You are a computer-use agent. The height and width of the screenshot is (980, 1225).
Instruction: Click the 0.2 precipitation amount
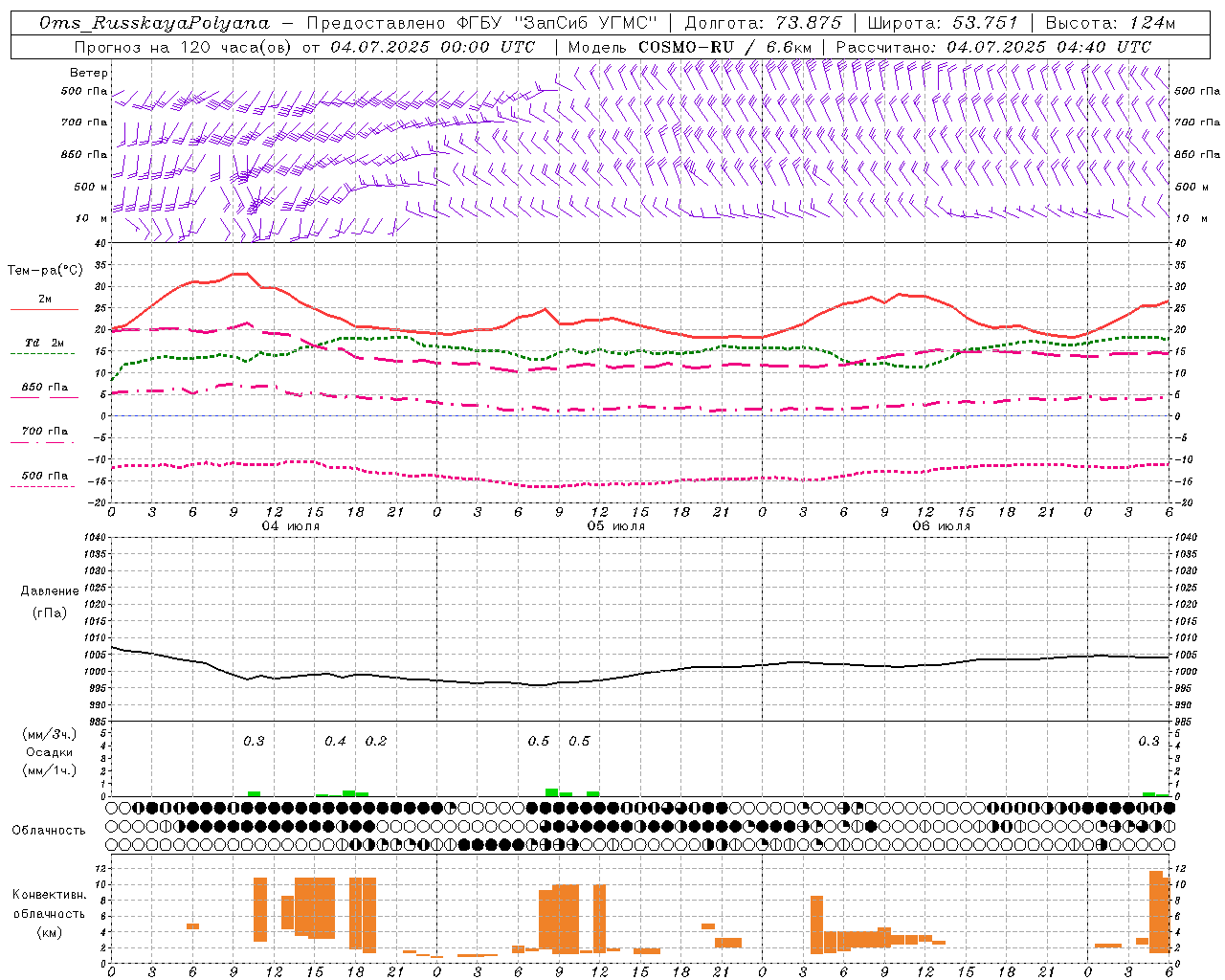click(x=376, y=741)
